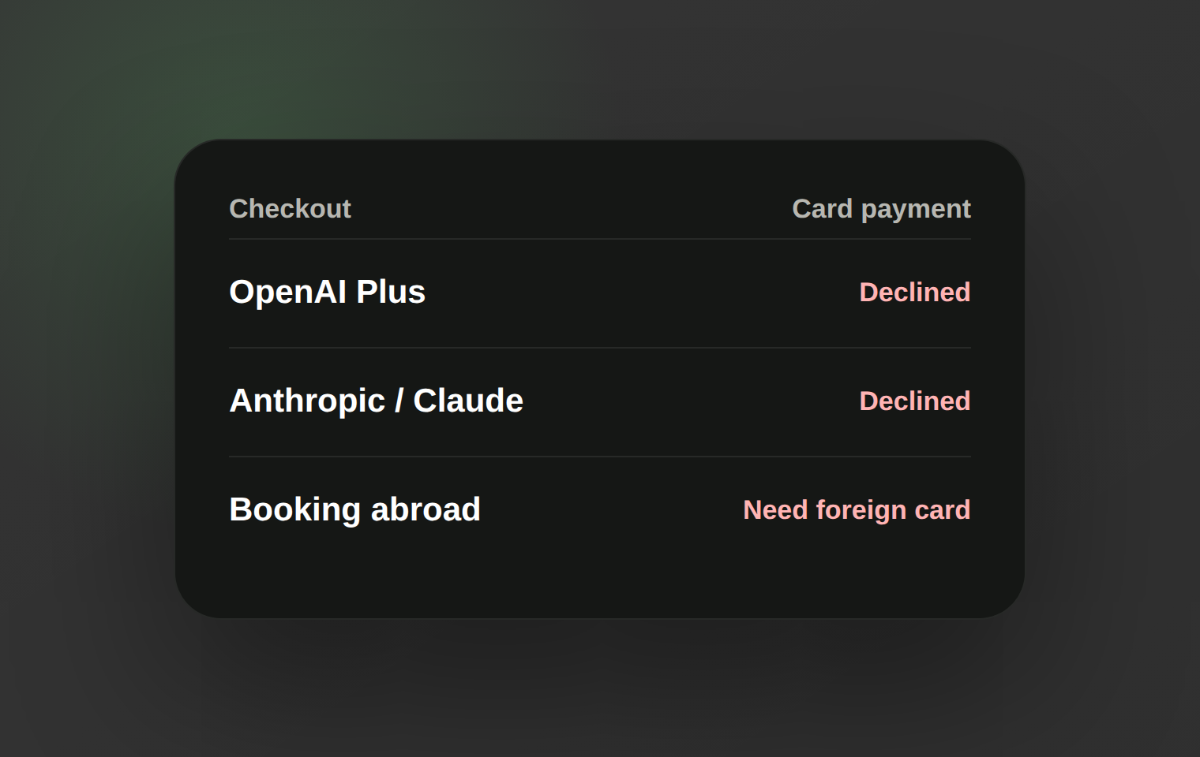Click the word Plus in OpenAI Plus
1200x757 pixels.
click(x=391, y=292)
